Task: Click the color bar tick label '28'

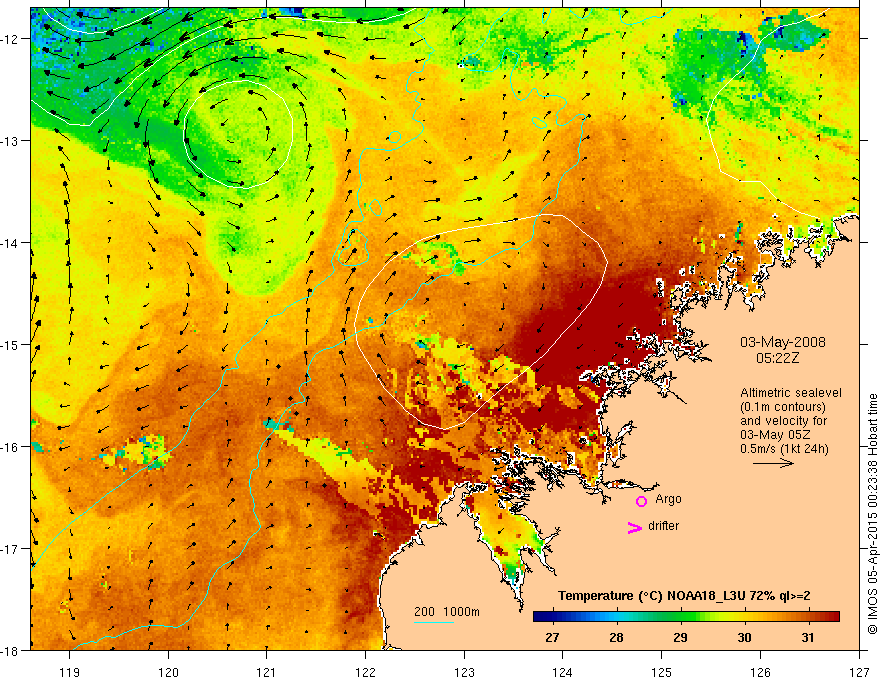Action: (x=616, y=637)
